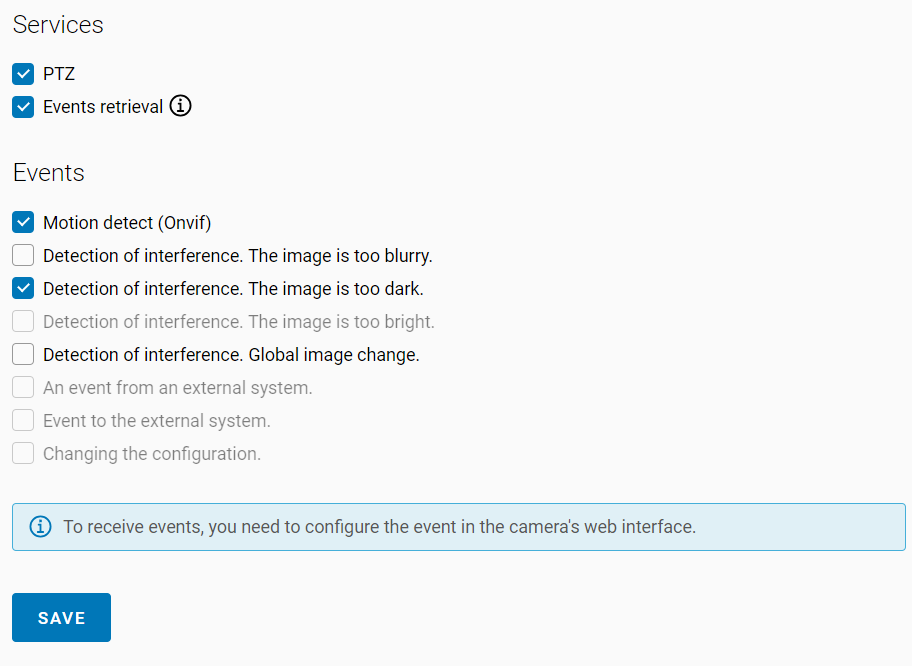912x666 pixels.
Task: Click the image is too bright checkbox
Action: [23, 321]
